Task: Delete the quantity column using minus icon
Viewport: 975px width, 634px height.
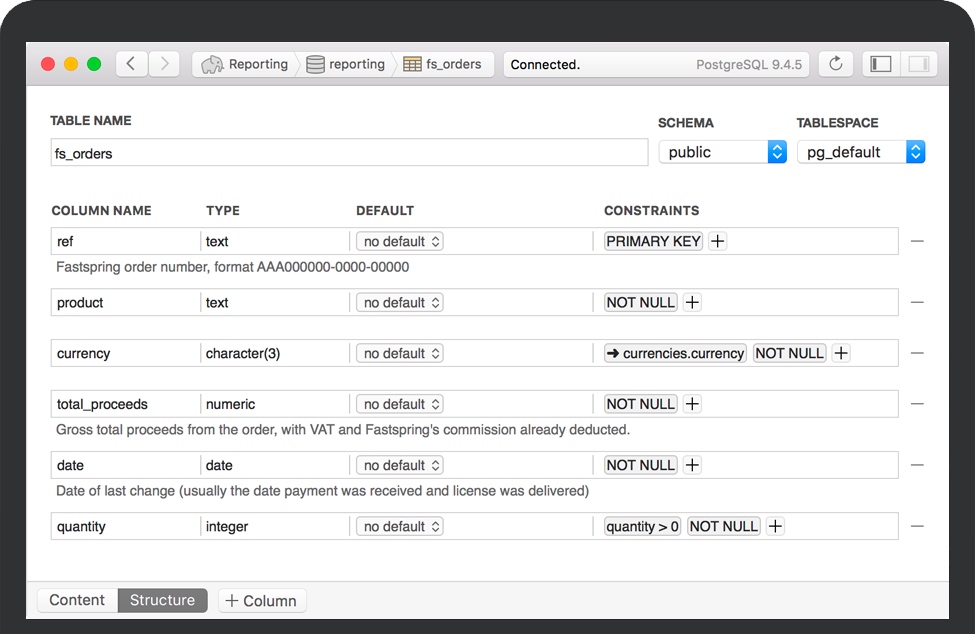Action: tap(917, 526)
